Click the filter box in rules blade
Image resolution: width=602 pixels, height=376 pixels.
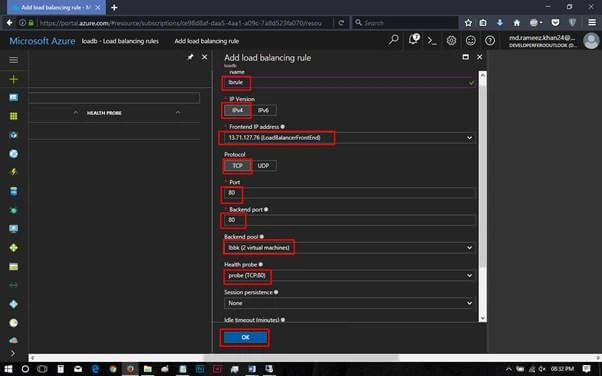tap(114, 98)
